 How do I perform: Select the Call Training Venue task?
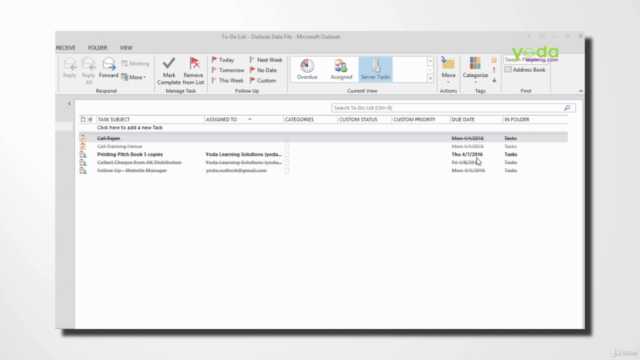pos(323,146)
